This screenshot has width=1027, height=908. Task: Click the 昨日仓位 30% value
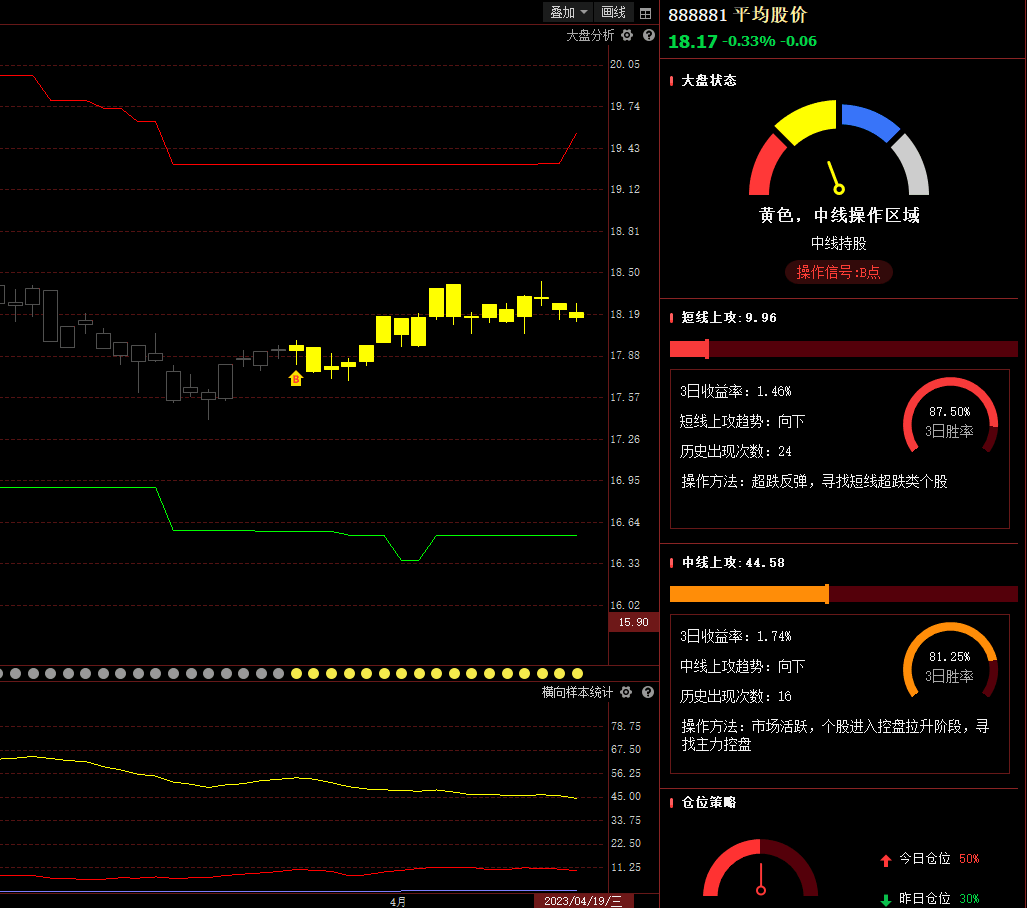(x=969, y=899)
